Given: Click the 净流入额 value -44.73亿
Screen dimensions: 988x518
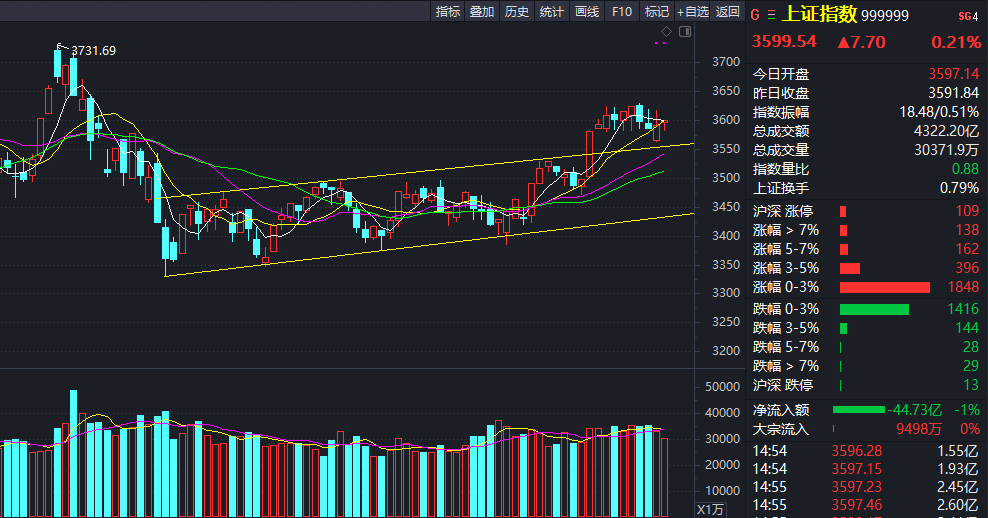Looking at the screenshot, I should [x=914, y=410].
